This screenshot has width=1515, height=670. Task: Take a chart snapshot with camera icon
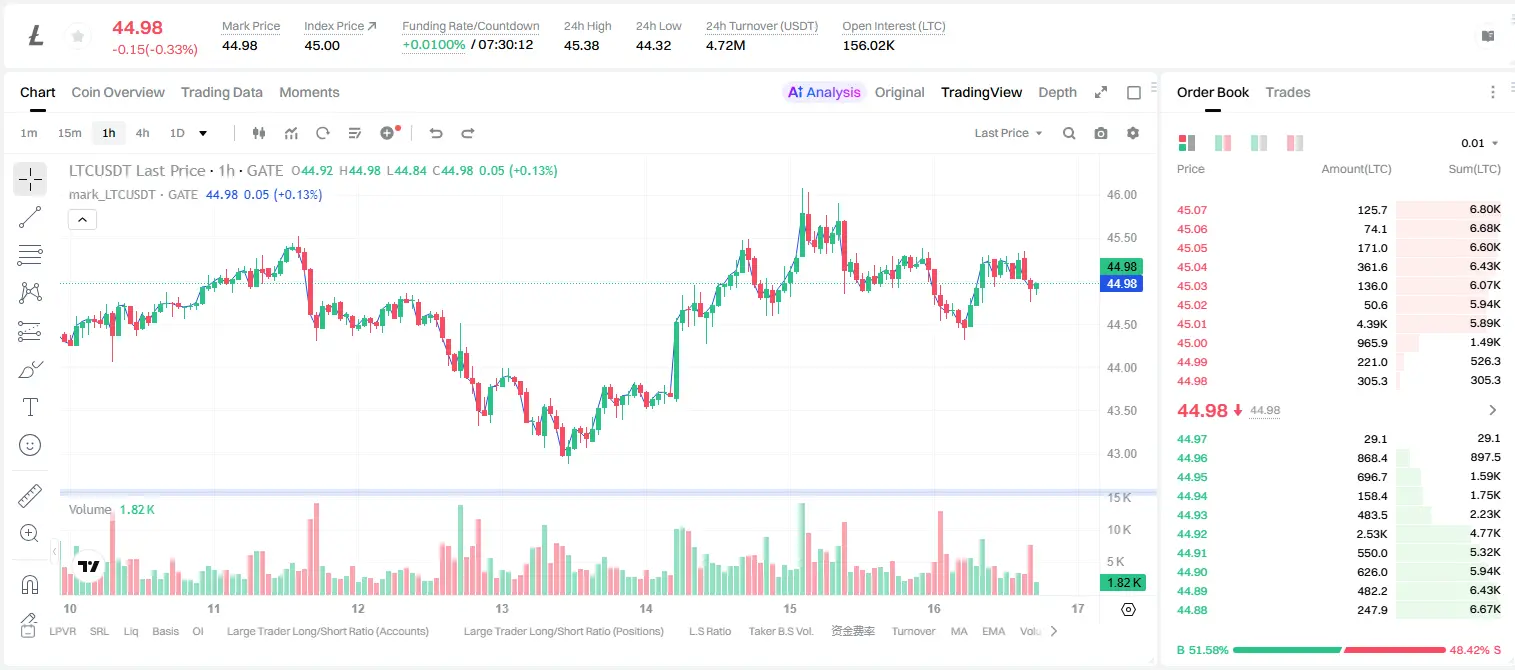click(1101, 133)
